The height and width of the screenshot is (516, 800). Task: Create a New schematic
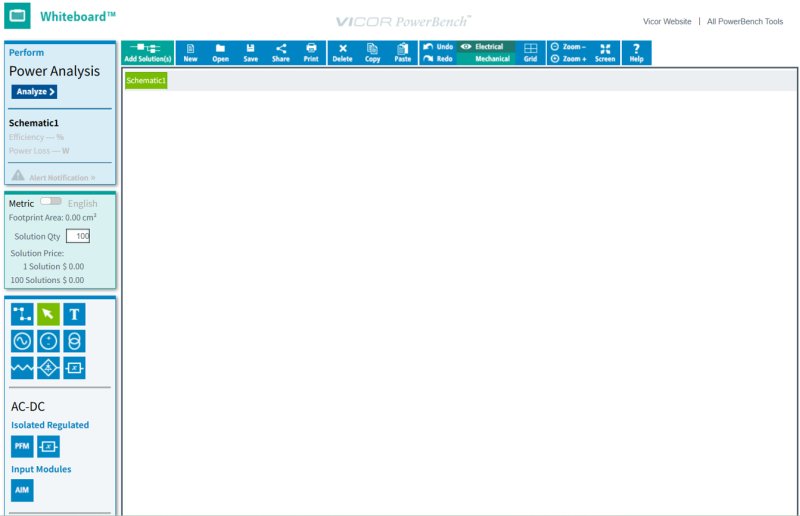(190, 53)
